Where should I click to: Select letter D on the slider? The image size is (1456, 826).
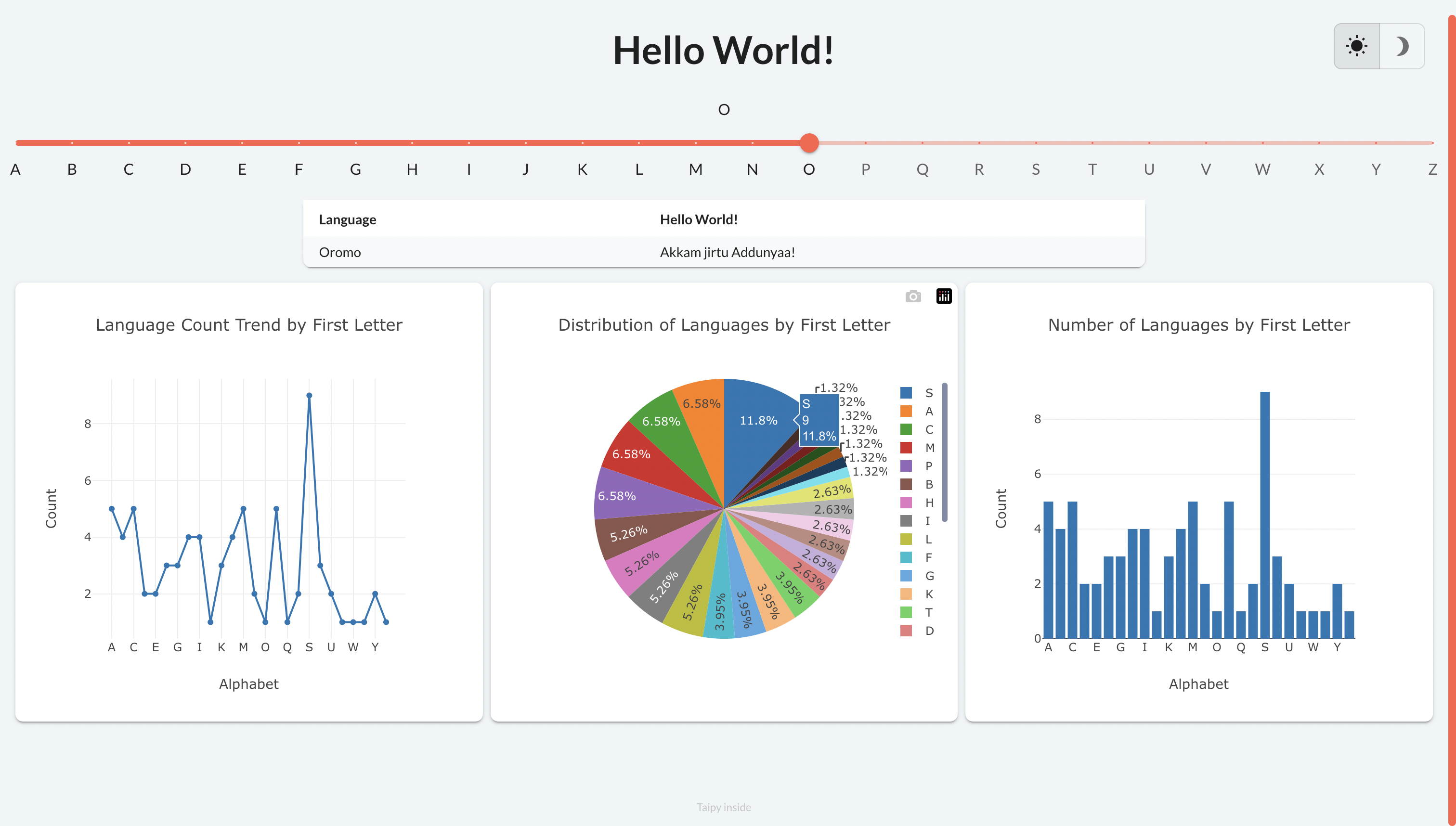(185, 143)
